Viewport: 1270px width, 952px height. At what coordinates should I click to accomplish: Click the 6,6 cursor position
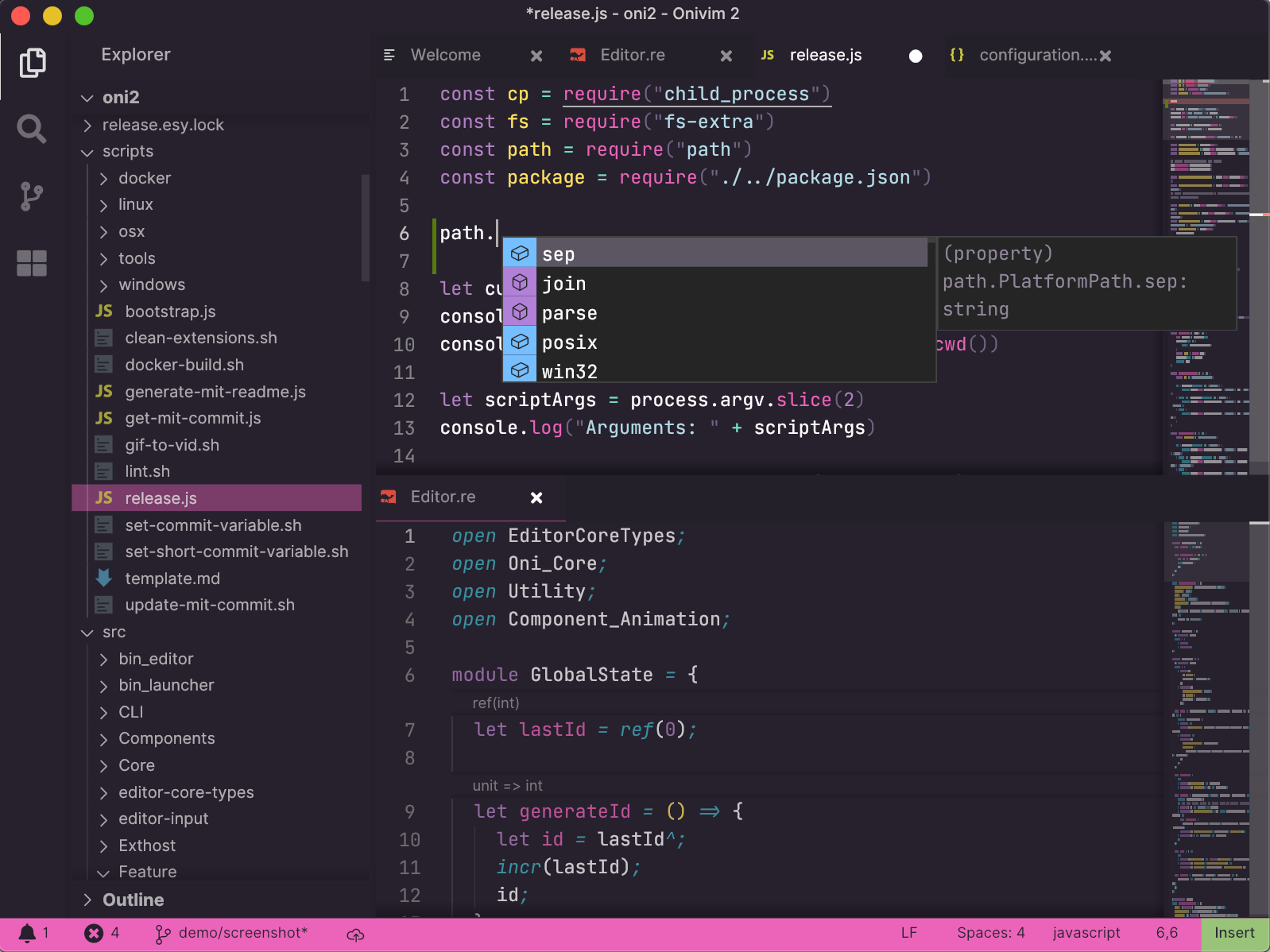pos(1167,933)
